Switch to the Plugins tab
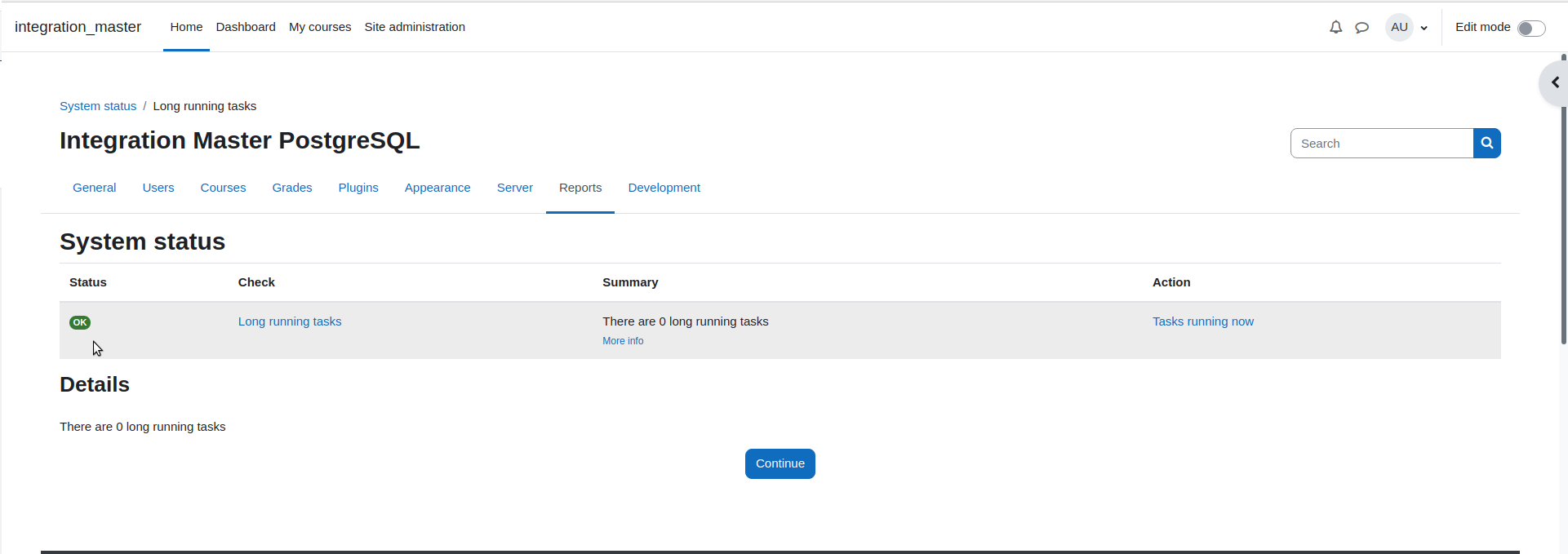 coord(358,188)
